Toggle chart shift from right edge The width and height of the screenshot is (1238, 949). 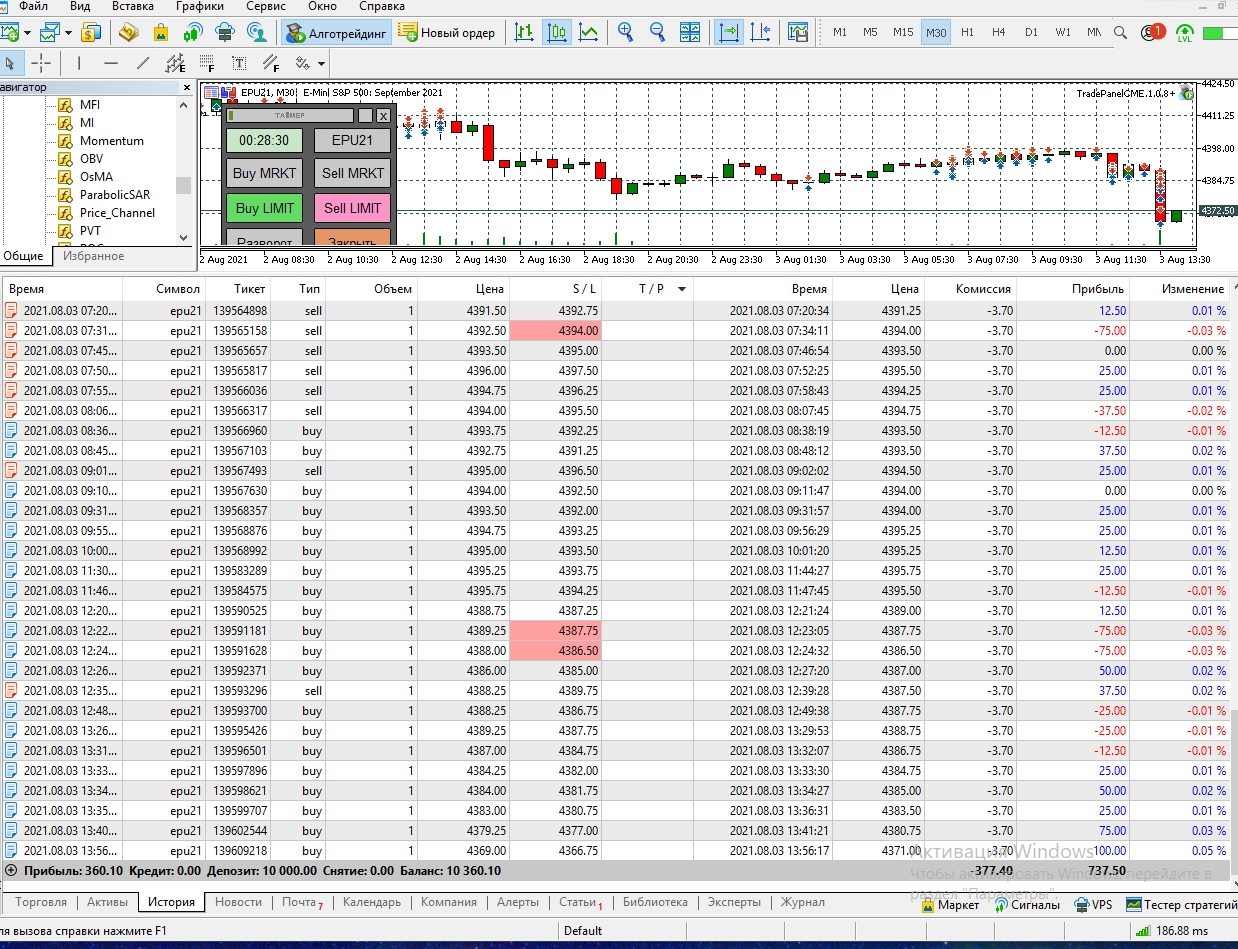pos(760,32)
